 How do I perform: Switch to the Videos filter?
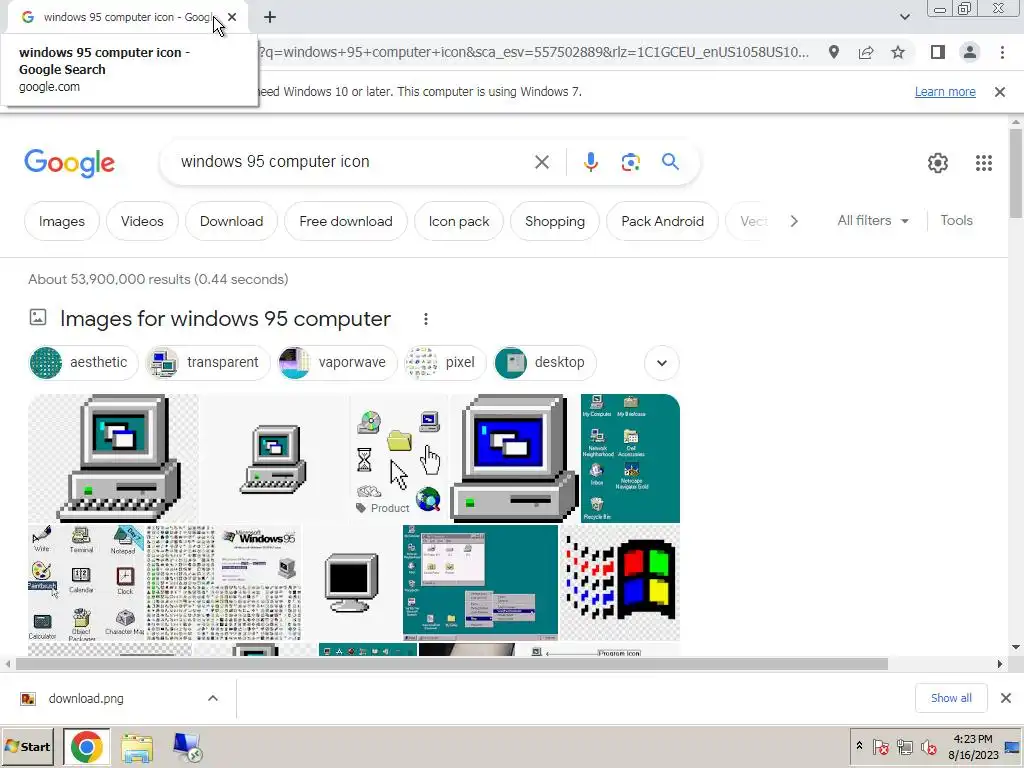142,221
